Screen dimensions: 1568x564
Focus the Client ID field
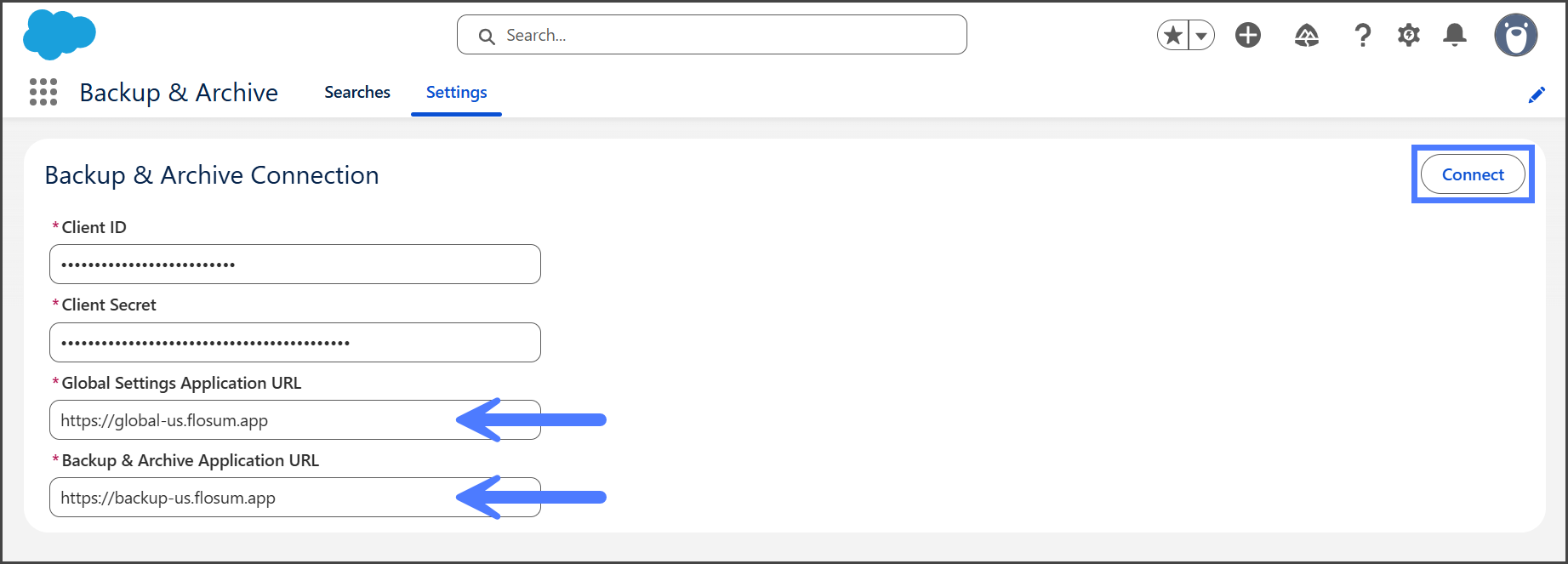294,265
